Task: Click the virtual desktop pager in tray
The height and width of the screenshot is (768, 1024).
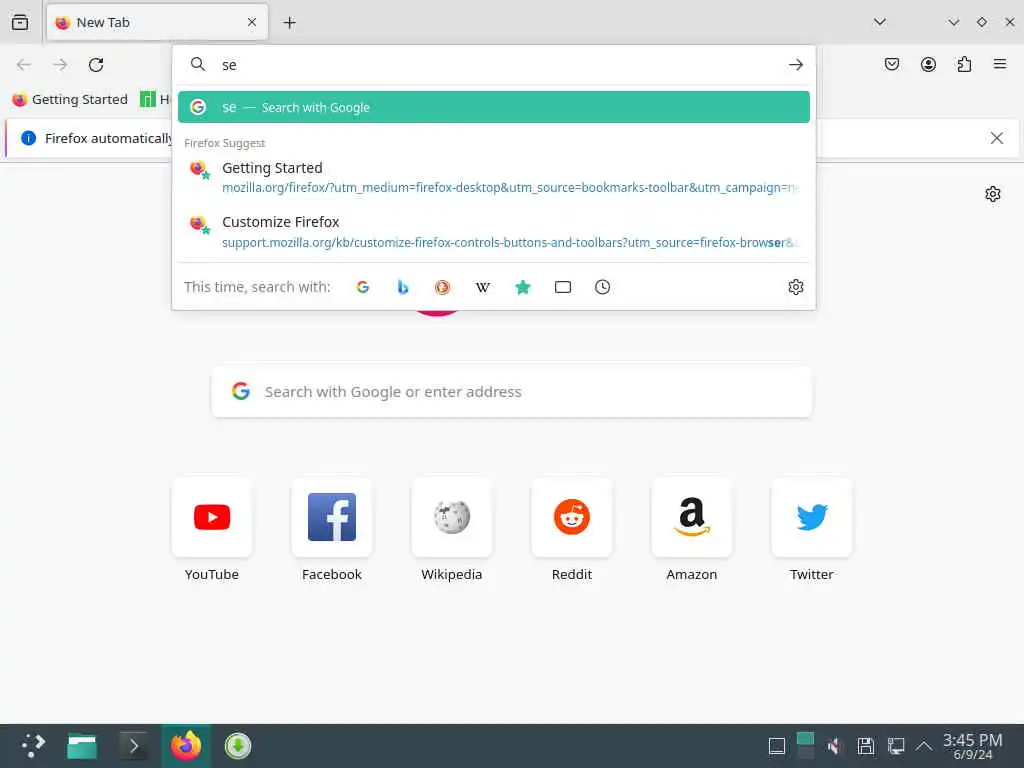Action: pyautogui.click(x=805, y=746)
